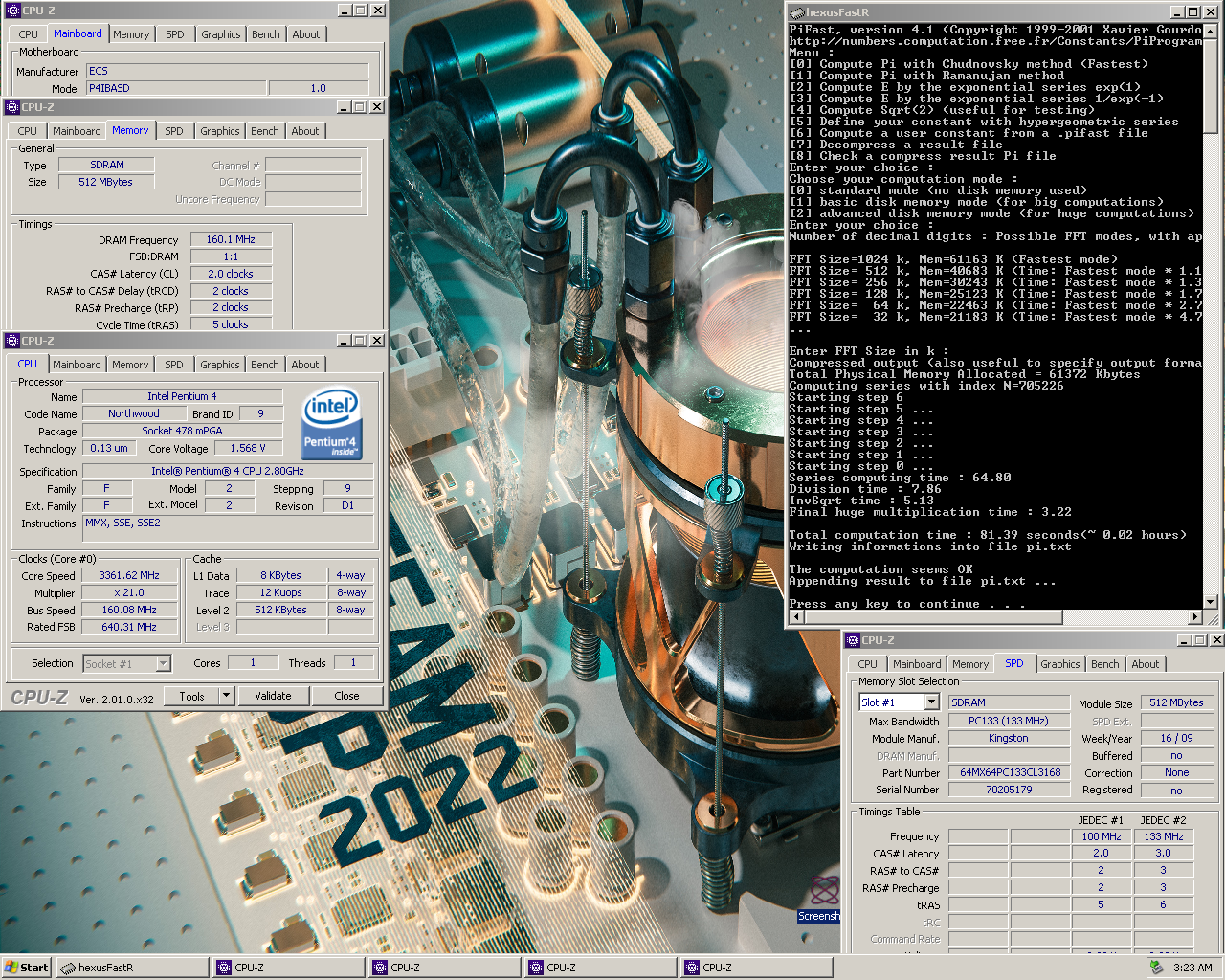1225x980 pixels.
Task: Select Mainboard tab in the SPD window
Action: pyautogui.click(x=917, y=664)
